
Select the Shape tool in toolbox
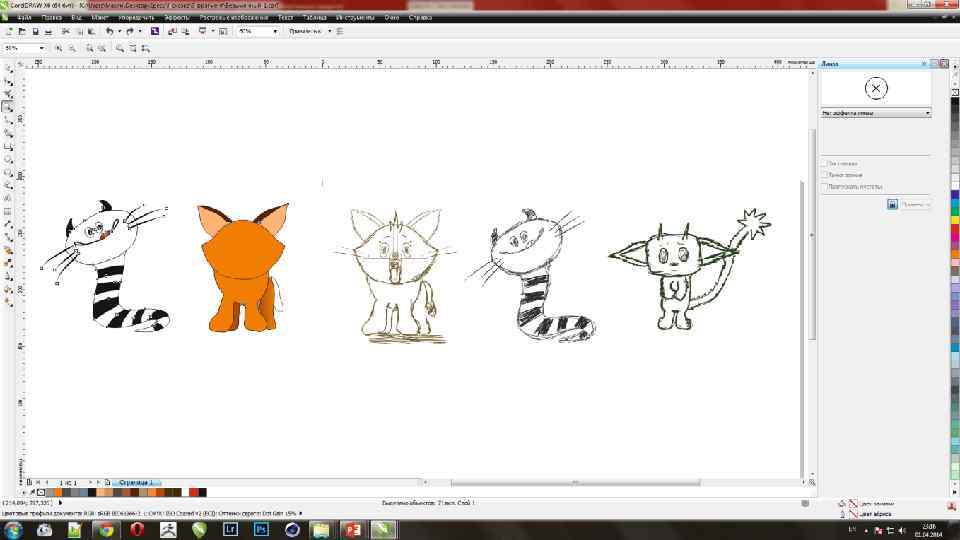click(9, 81)
